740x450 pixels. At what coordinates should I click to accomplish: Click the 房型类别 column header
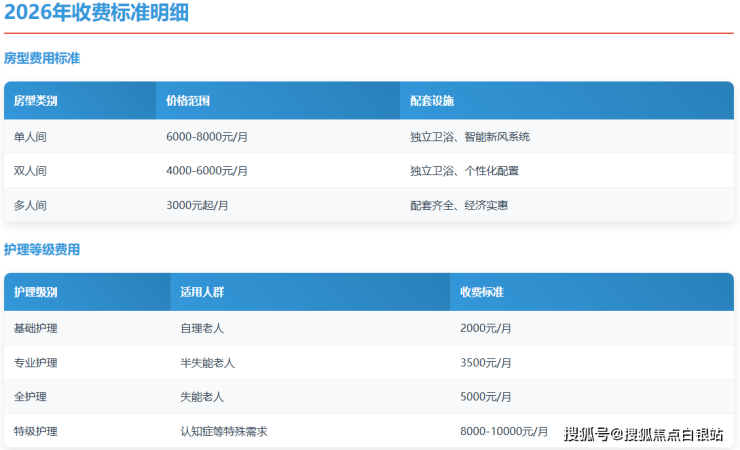[35, 101]
